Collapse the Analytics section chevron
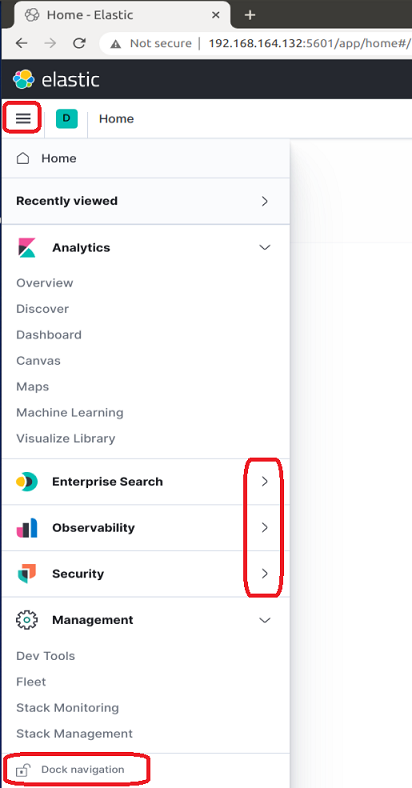This screenshot has height=788, width=412. [265, 248]
